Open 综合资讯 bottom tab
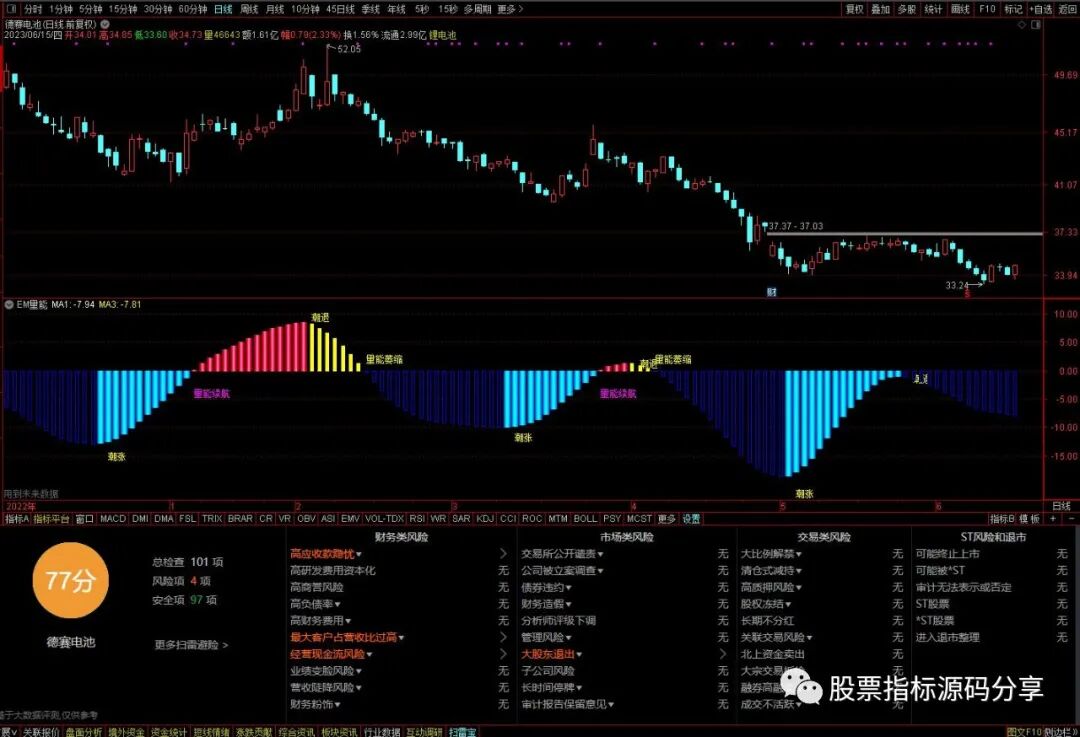 point(297,731)
